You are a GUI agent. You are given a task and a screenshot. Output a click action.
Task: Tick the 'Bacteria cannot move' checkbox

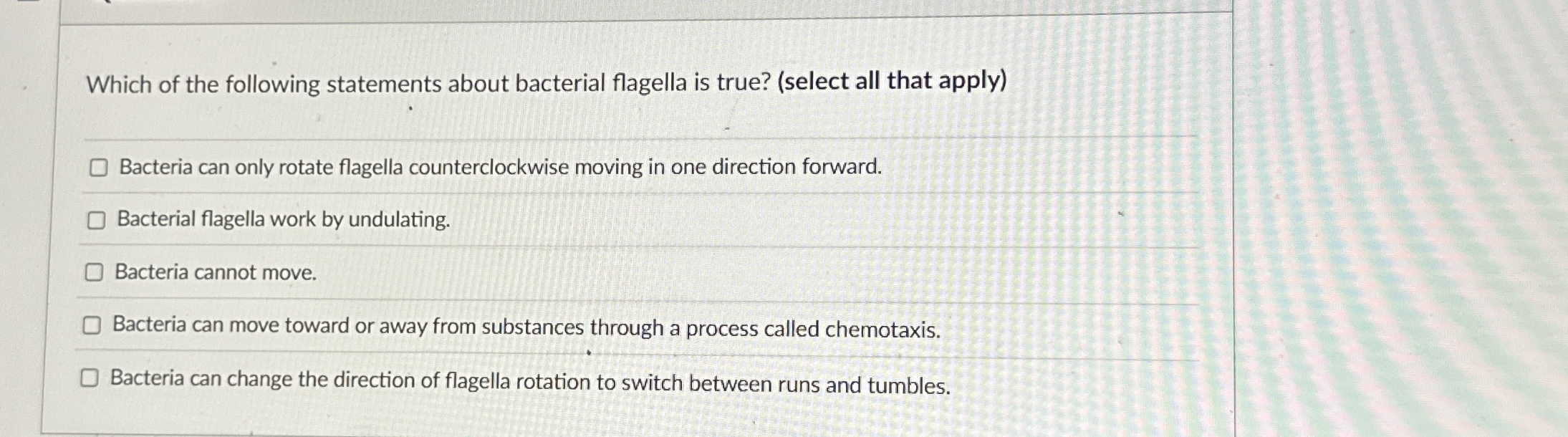coord(94,272)
